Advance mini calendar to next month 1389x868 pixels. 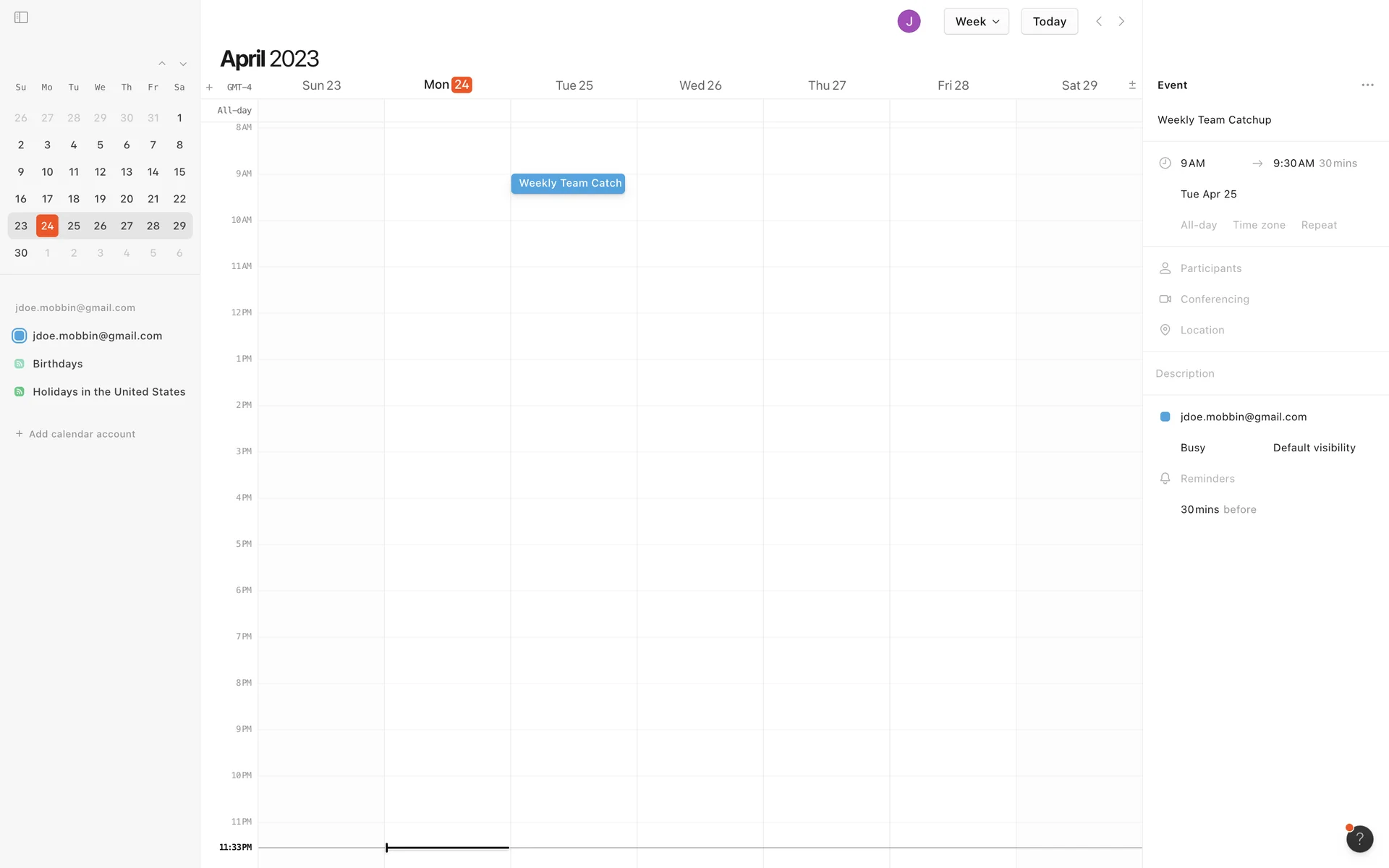tap(183, 64)
